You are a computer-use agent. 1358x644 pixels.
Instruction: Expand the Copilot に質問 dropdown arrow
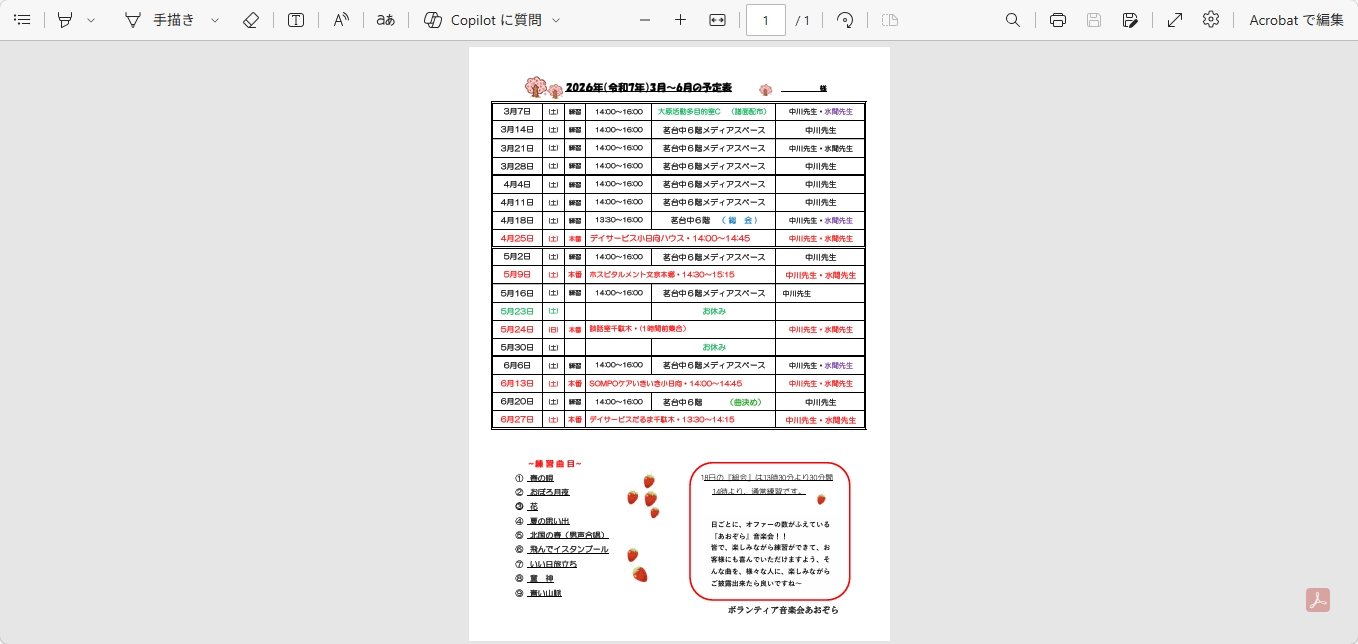click(556, 20)
